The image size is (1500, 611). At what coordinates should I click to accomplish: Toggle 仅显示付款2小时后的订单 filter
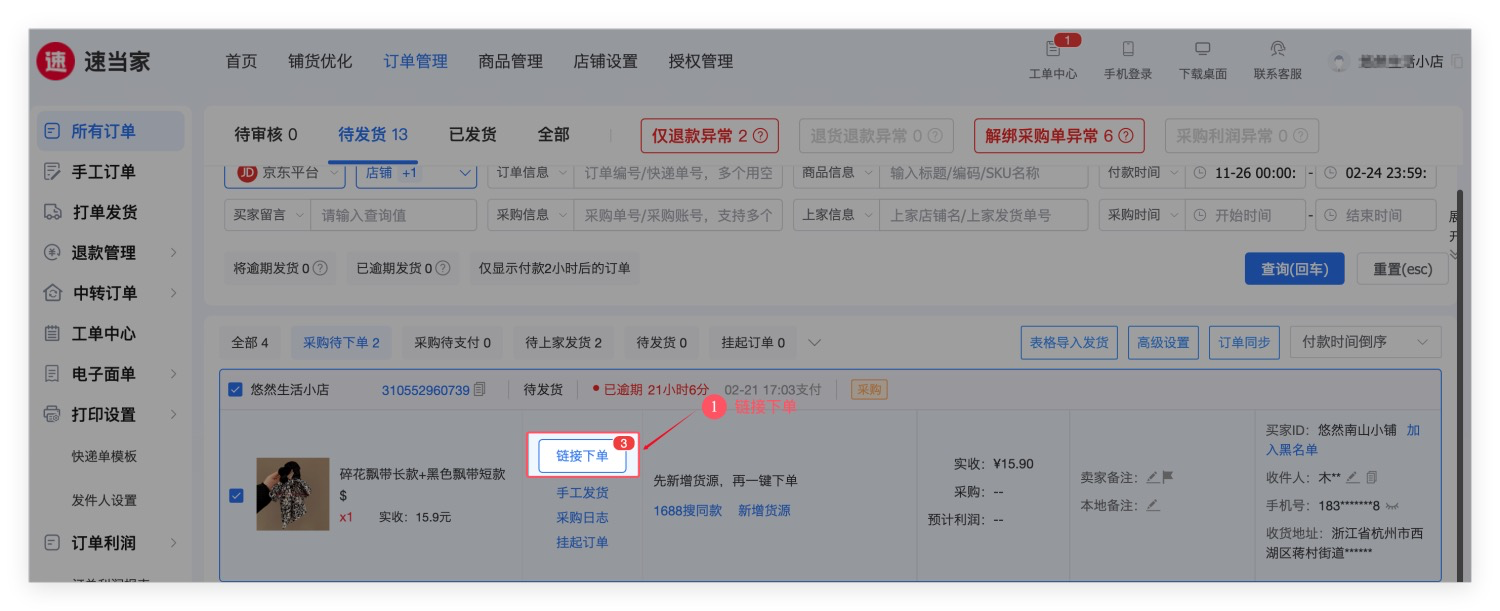click(x=554, y=268)
